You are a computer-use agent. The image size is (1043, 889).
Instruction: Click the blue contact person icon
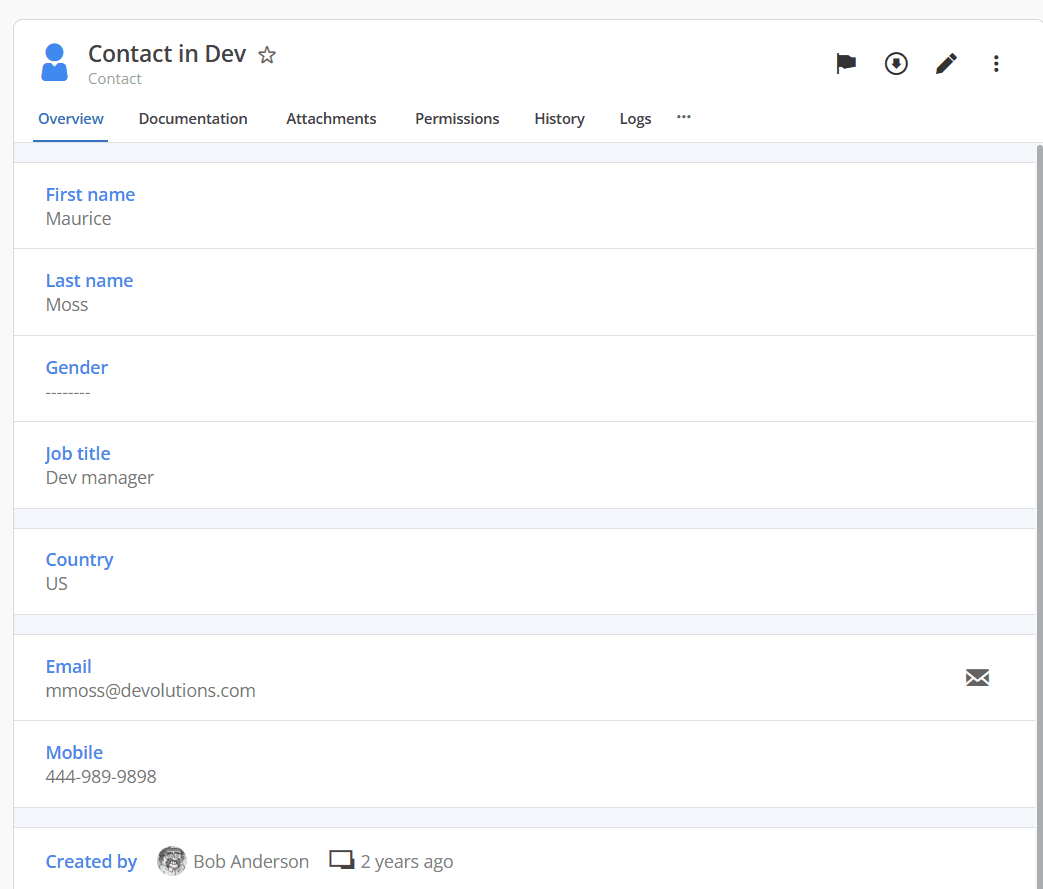[x=55, y=63]
